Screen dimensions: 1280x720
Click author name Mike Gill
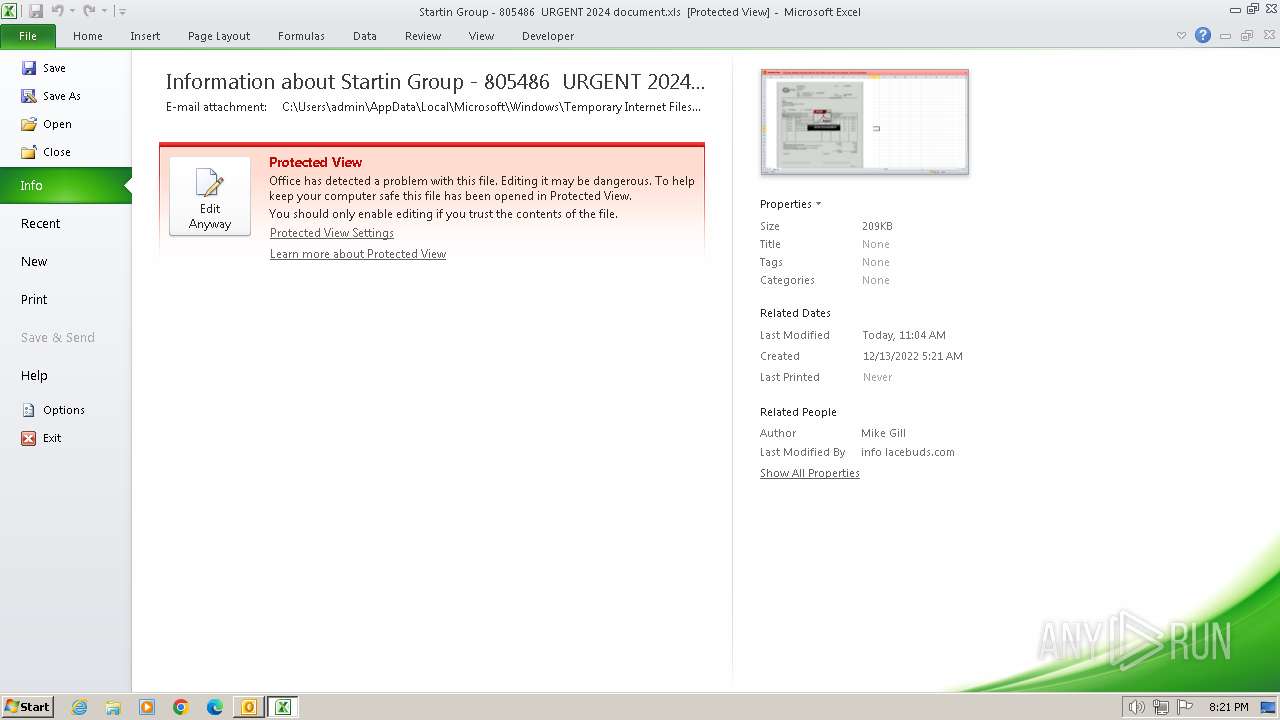coord(883,433)
